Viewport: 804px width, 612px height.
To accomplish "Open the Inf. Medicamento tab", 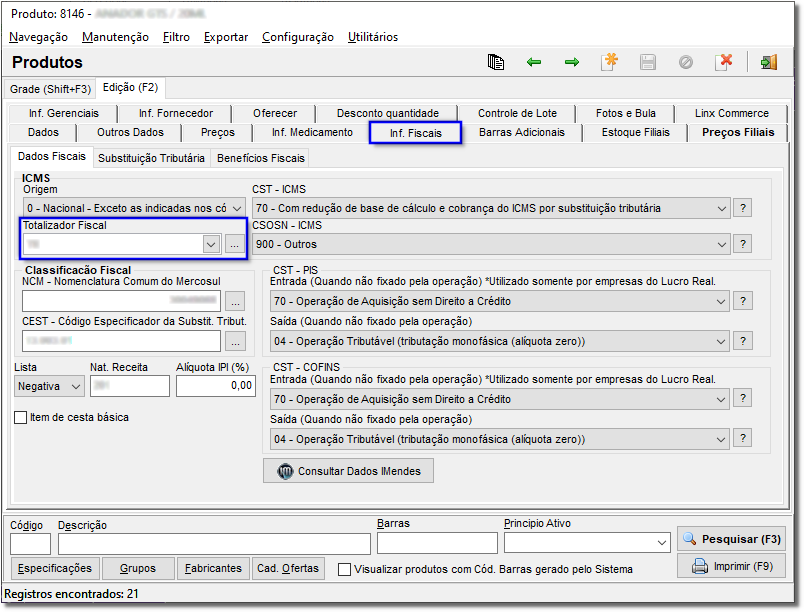I will (x=312, y=132).
